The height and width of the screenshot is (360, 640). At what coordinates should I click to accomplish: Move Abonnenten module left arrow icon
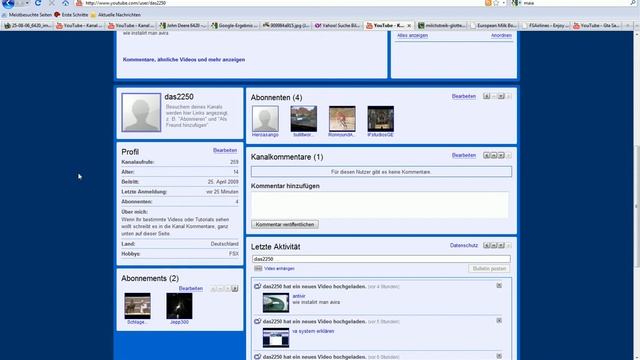[x=487, y=96]
